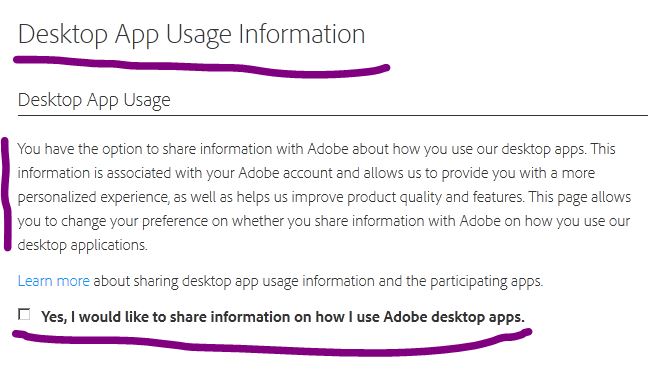665x390 pixels.
Task: Click the purple vertical mark beside the paragraph
Action: pos(6,194)
